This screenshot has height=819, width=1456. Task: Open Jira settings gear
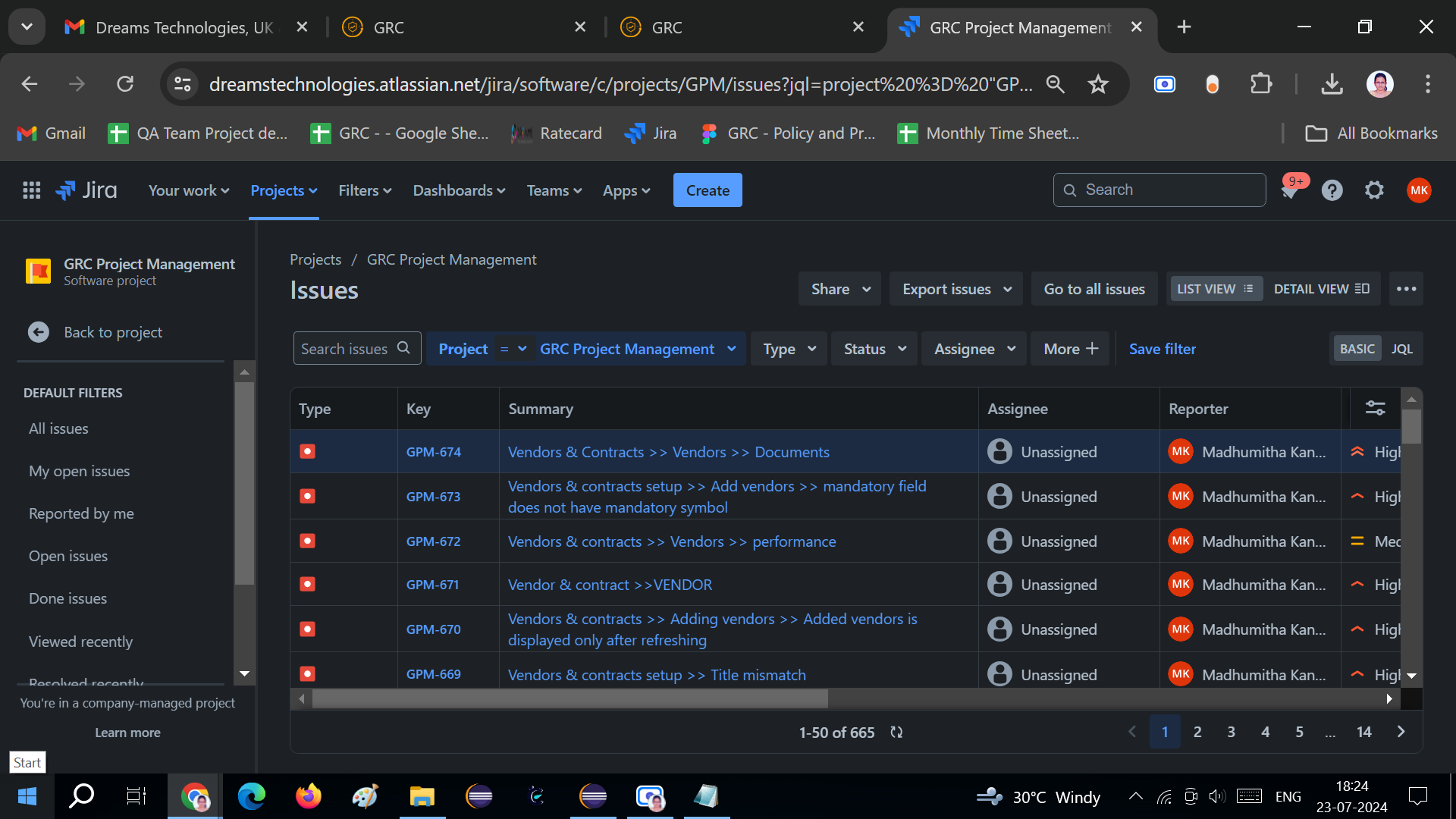pos(1374,190)
